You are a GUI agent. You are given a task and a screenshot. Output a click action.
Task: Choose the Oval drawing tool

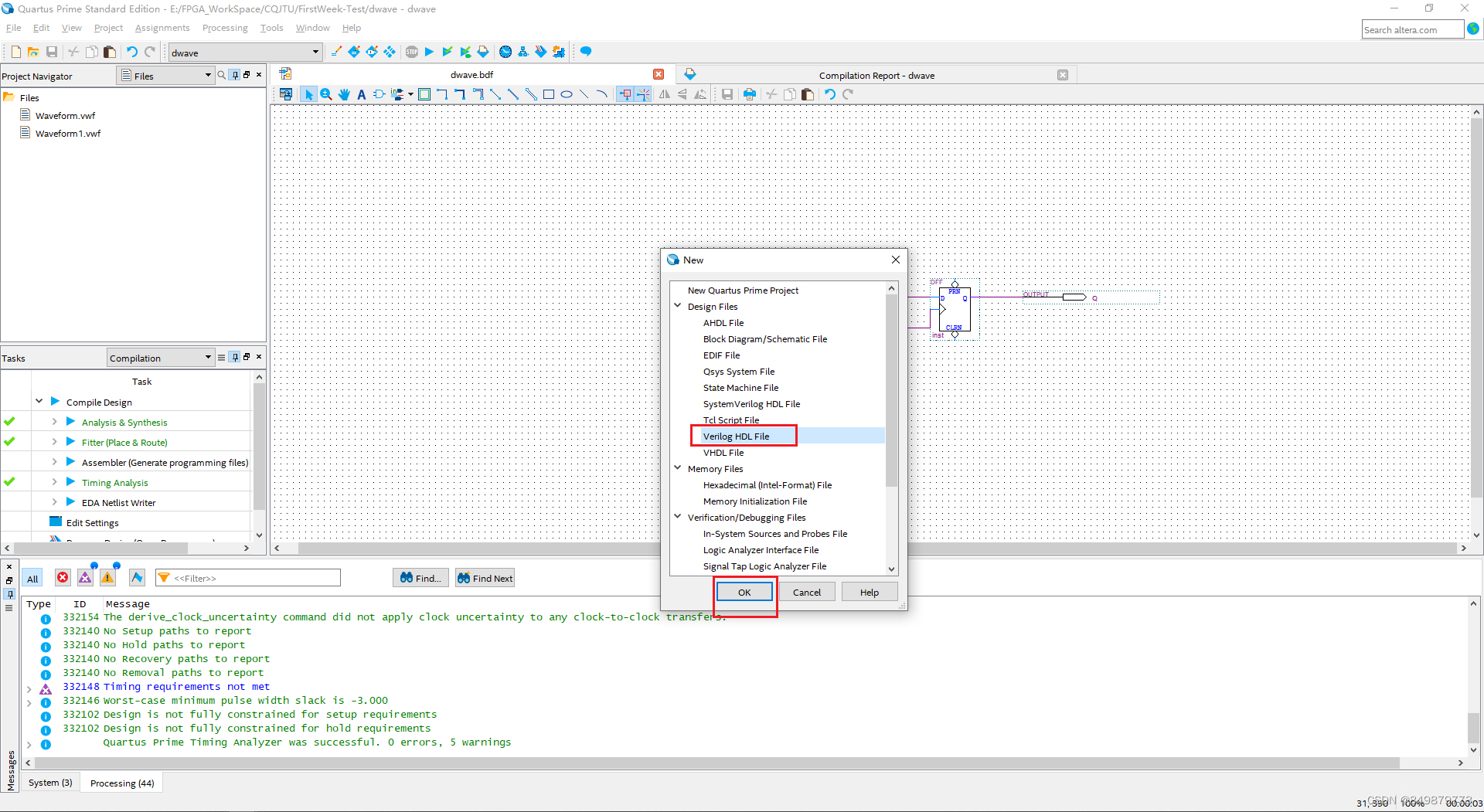[x=567, y=94]
